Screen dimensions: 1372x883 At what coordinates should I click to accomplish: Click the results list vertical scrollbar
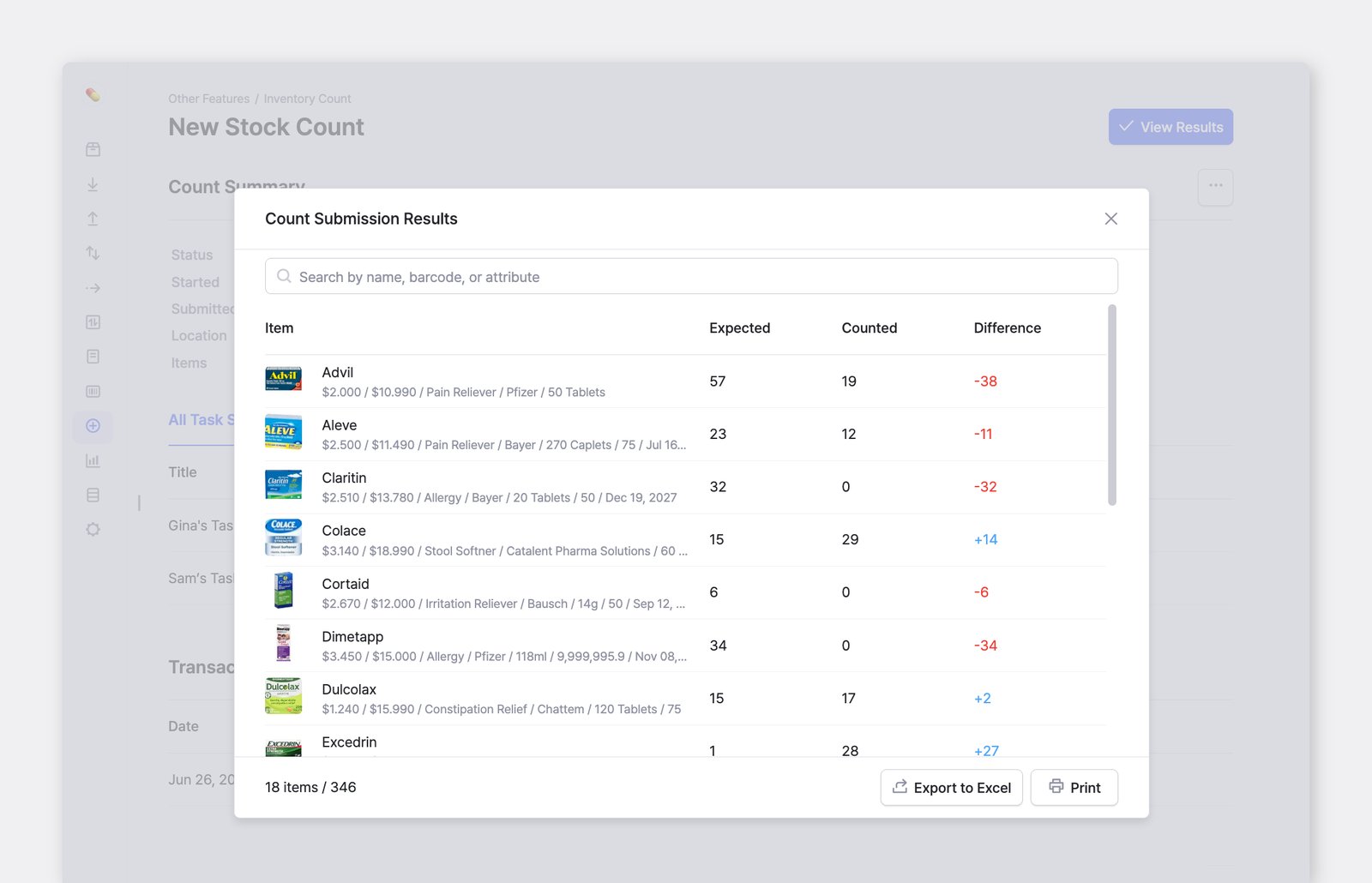click(1112, 405)
